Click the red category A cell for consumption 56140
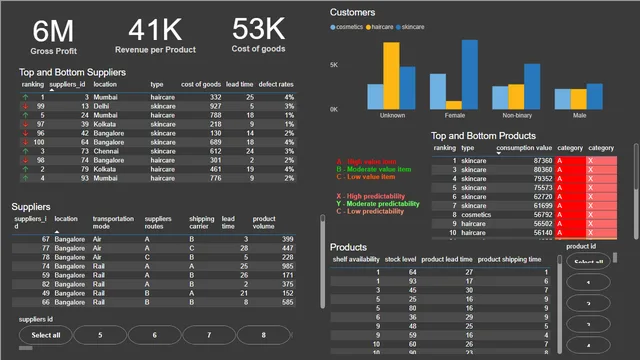 571,233
